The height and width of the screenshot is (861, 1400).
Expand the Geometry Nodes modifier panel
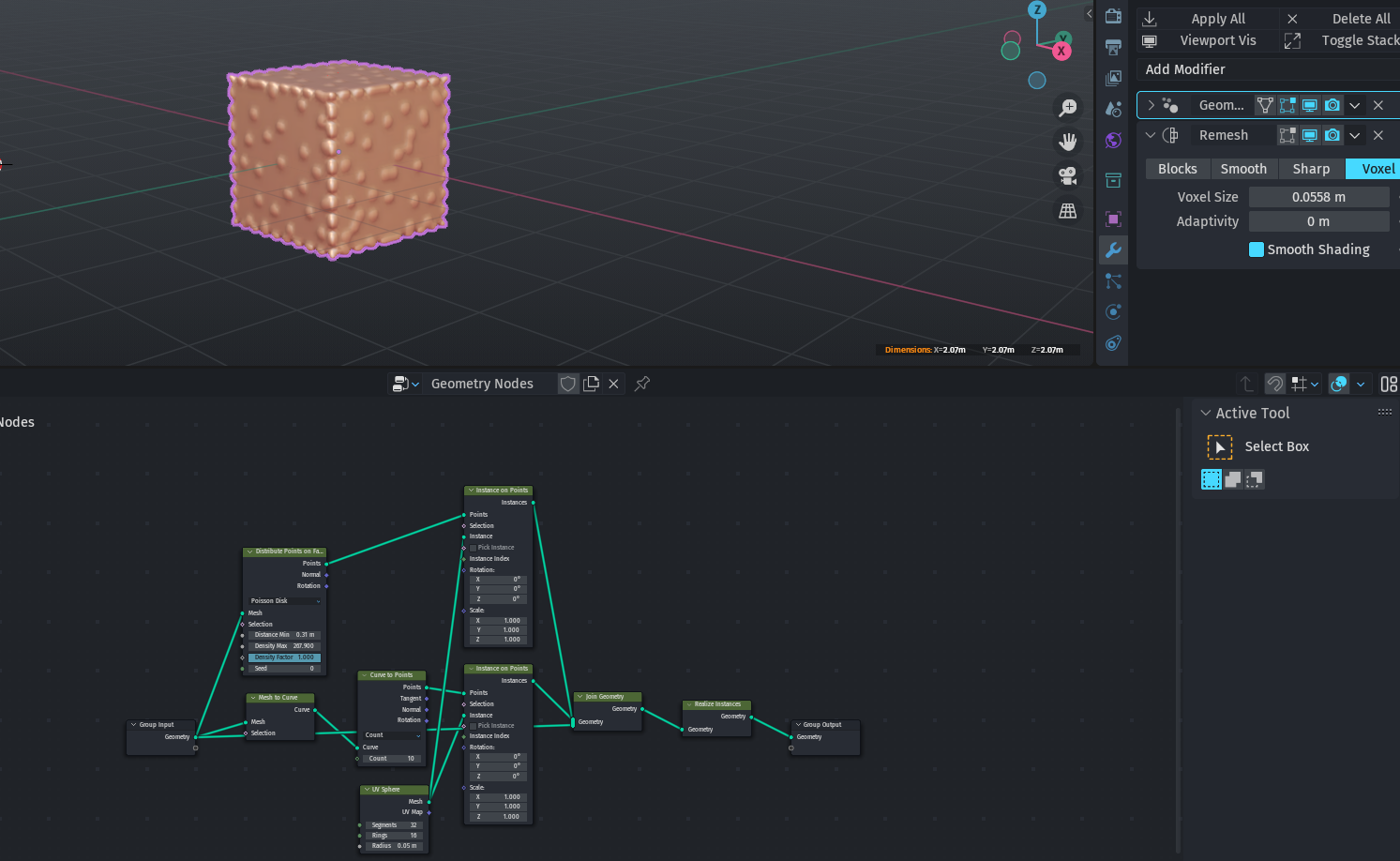[1151, 105]
